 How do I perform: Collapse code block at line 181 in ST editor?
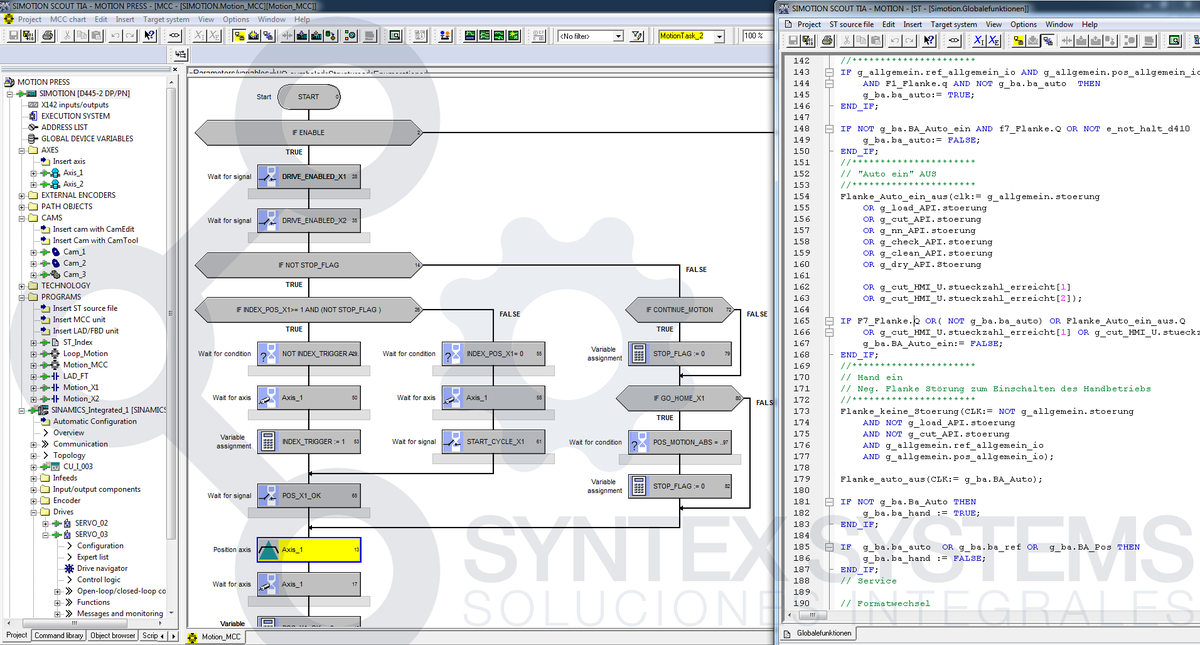[x=828, y=502]
